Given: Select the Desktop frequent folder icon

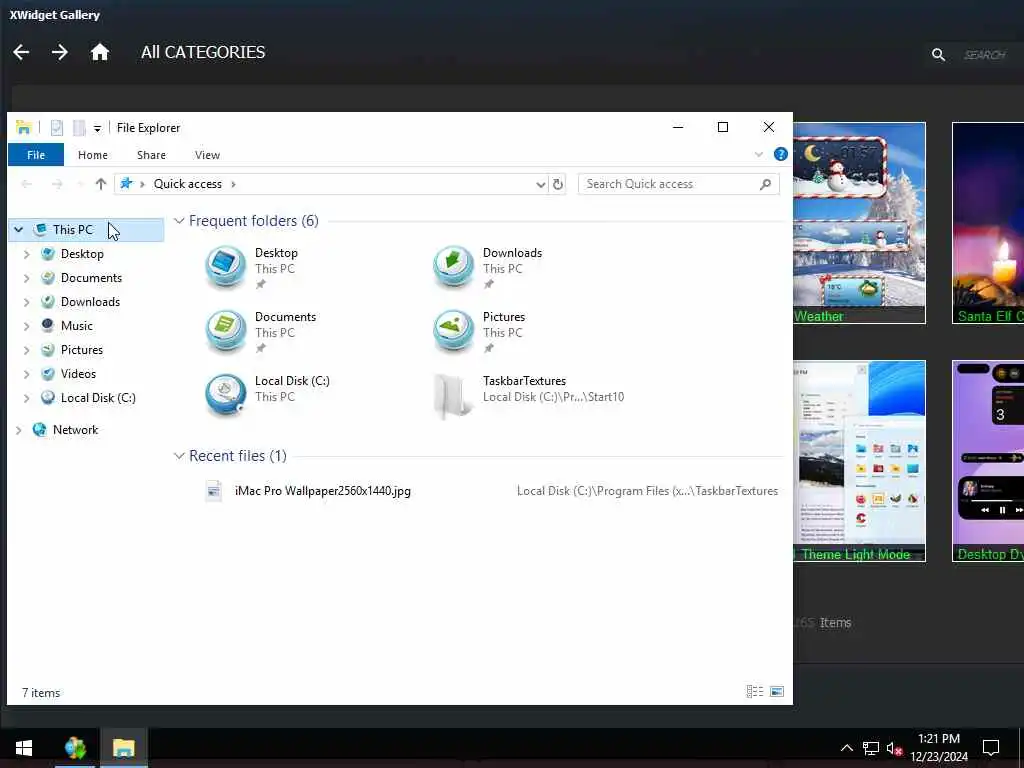Looking at the screenshot, I should pyautogui.click(x=225, y=266).
